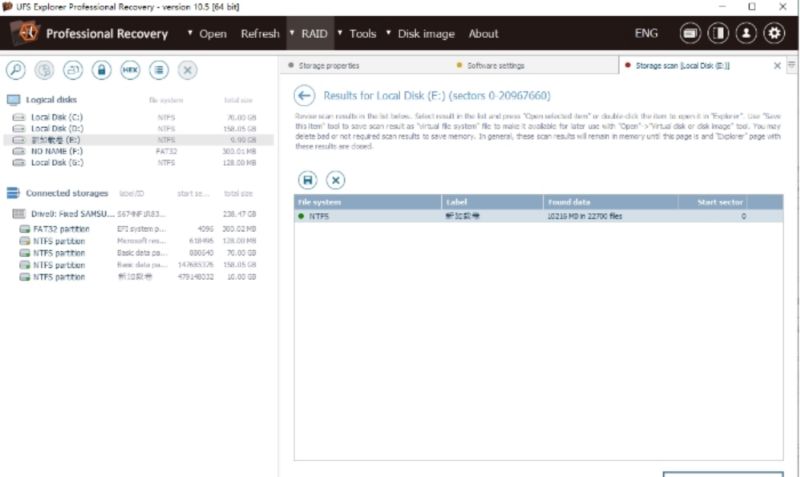The height and width of the screenshot is (477, 800).
Task: Expand the Disk image dropdown arrow
Action: coord(388,33)
